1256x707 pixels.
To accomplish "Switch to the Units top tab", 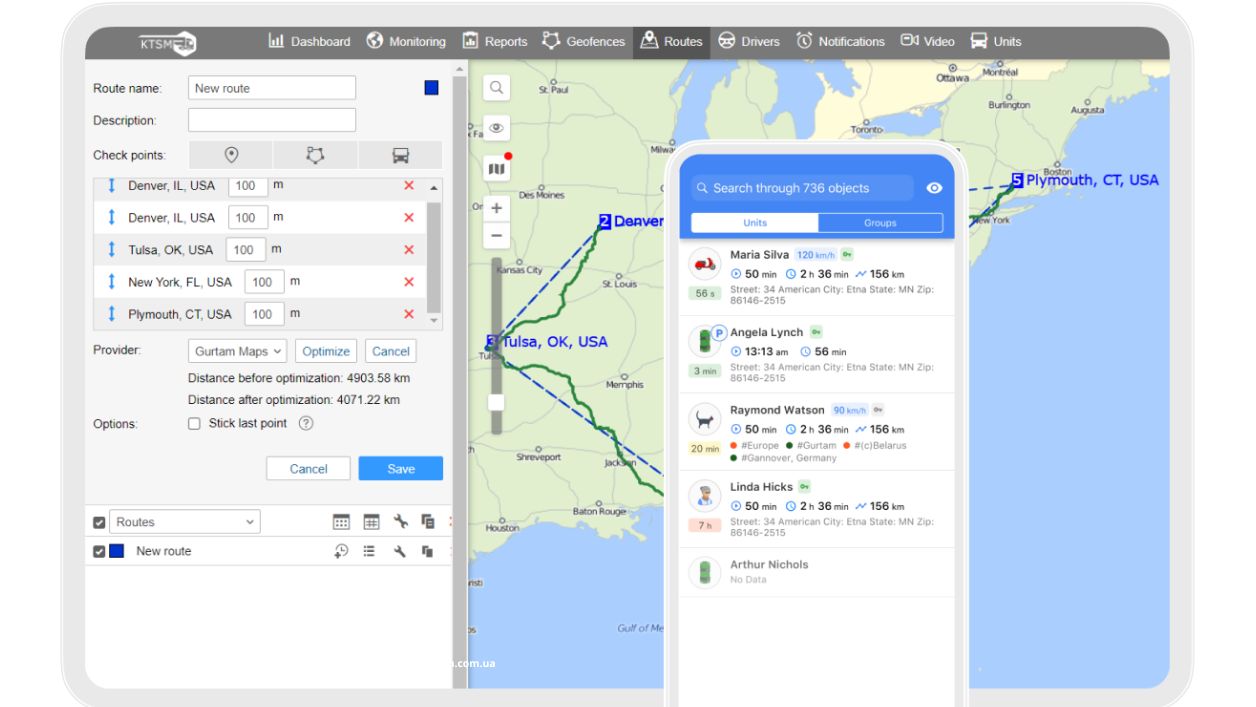I will pyautogui.click(x=996, y=42).
